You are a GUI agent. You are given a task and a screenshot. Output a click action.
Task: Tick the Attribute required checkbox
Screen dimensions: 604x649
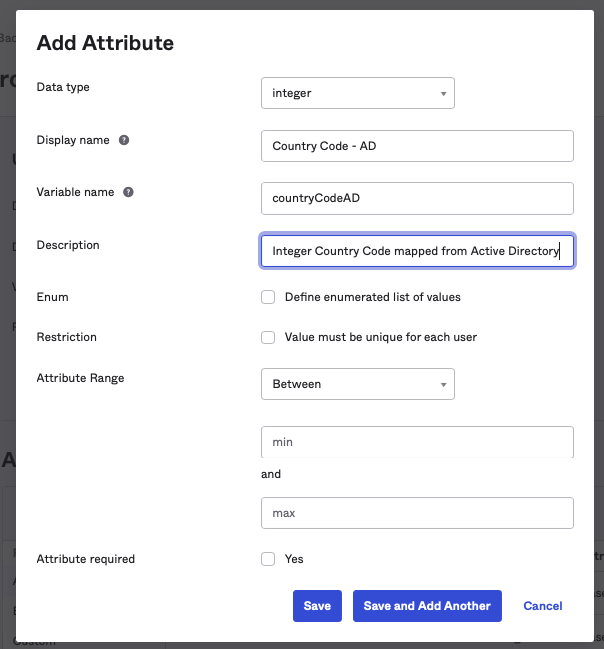point(268,559)
